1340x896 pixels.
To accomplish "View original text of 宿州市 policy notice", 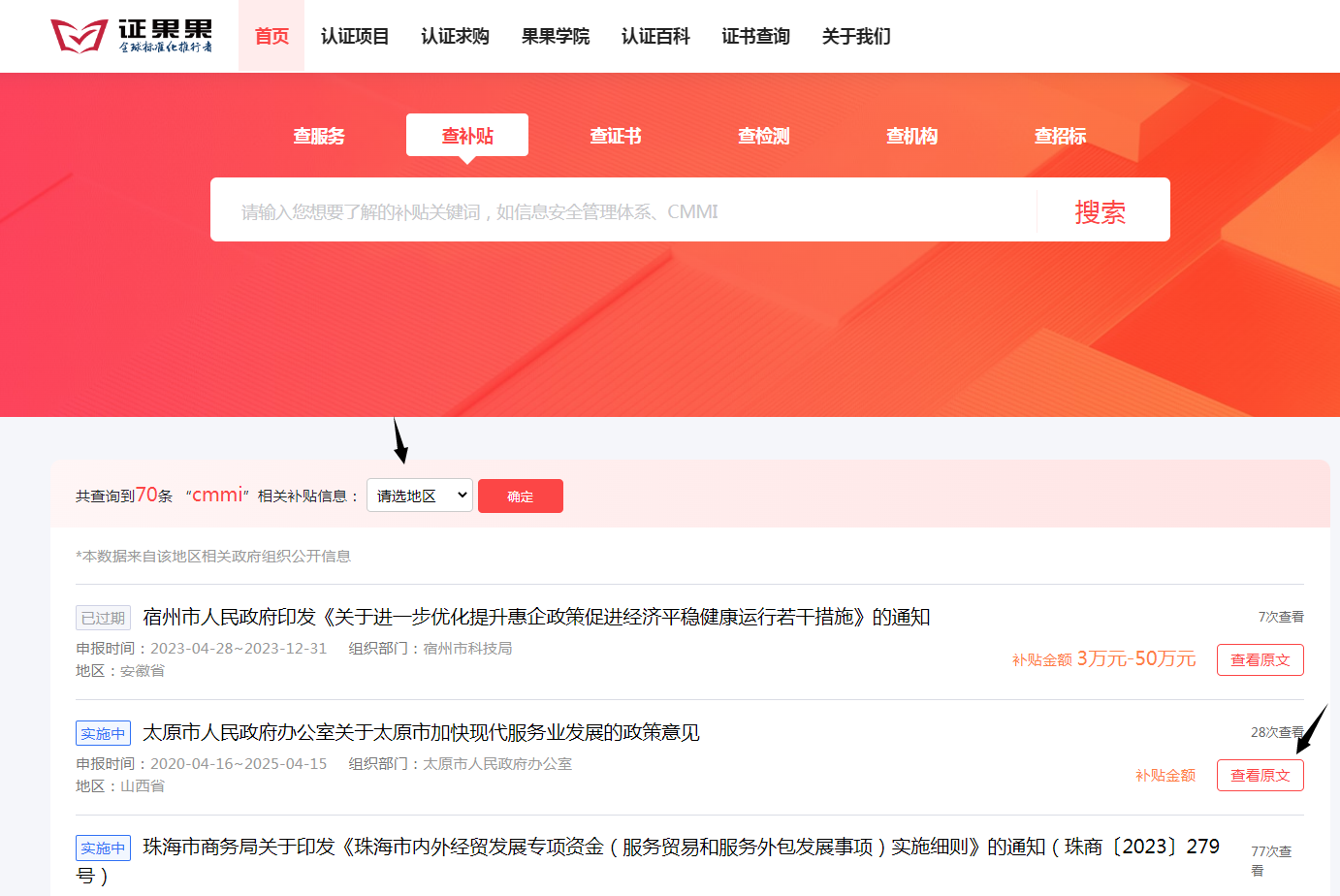I will click(x=1260, y=660).
